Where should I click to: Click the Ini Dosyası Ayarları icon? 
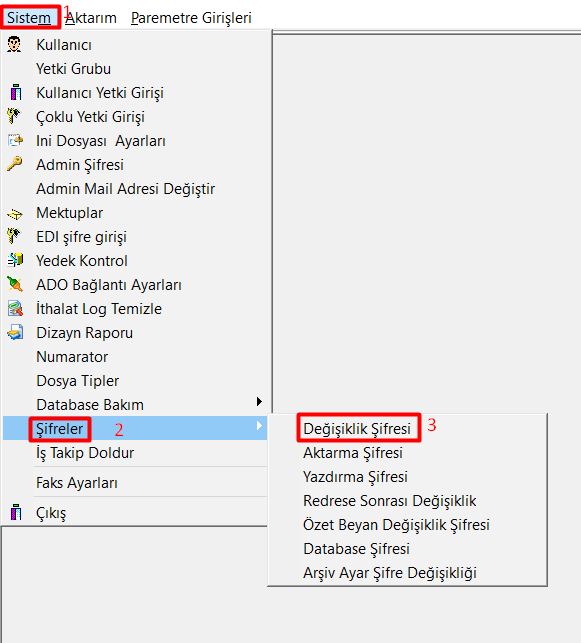(x=15, y=140)
